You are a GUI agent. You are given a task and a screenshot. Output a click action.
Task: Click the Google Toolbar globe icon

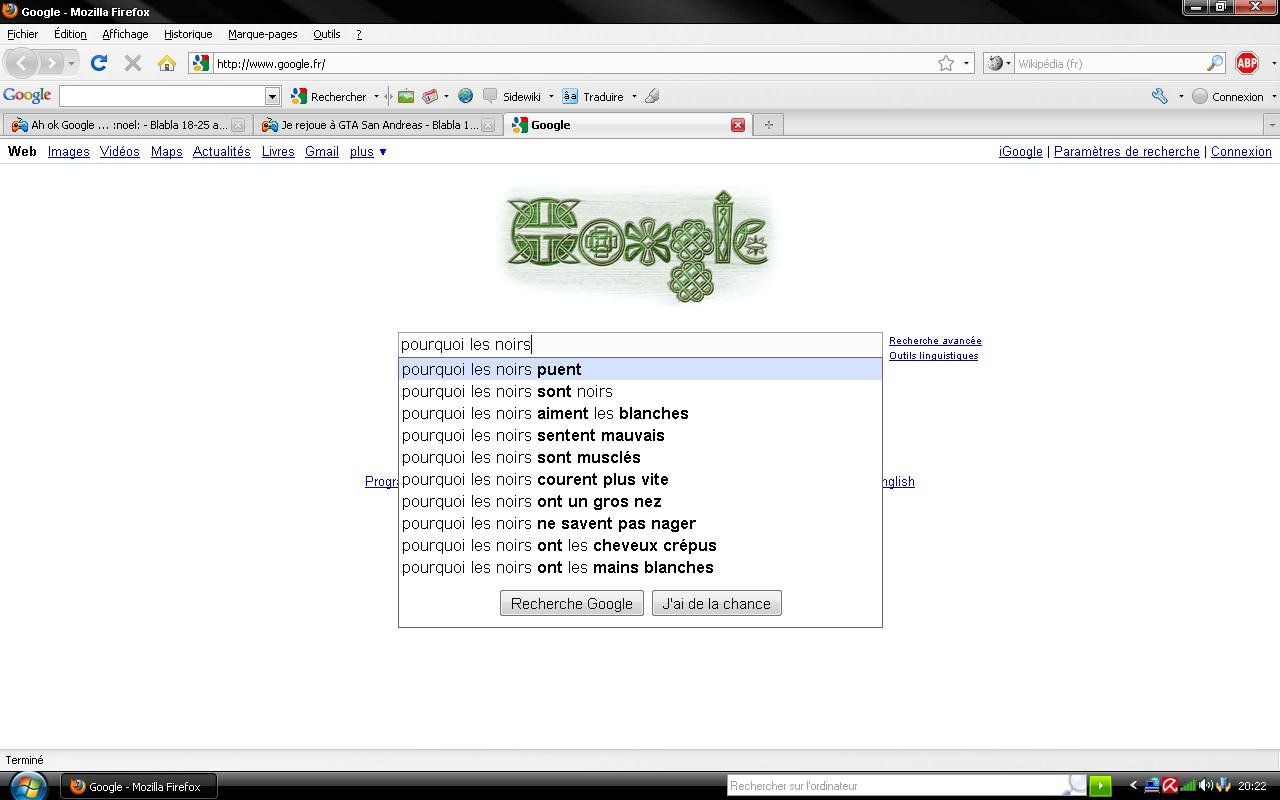[x=465, y=96]
